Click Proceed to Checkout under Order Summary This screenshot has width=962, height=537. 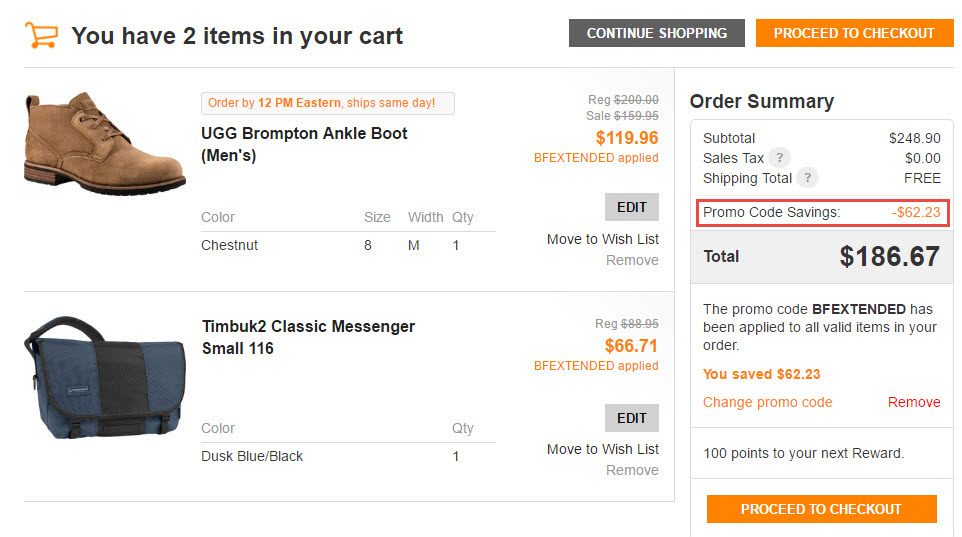[822, 509]
